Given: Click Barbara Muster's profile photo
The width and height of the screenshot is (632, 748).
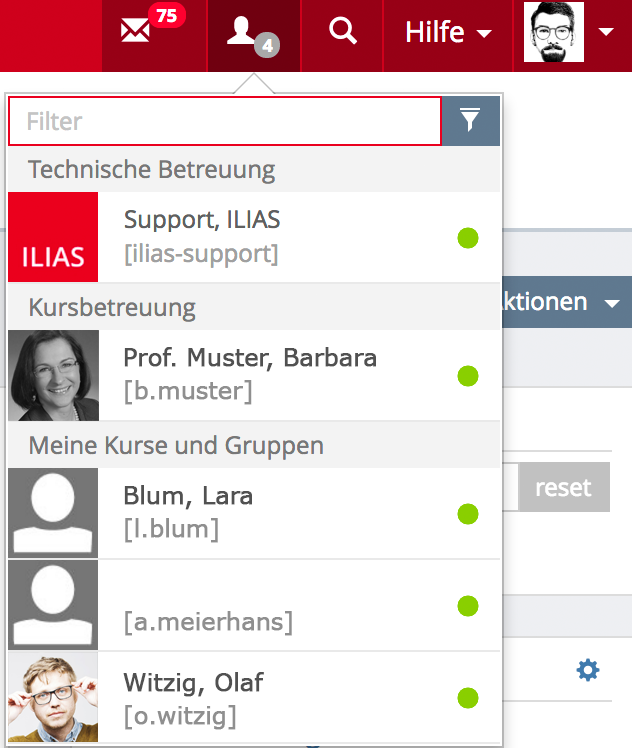Looking at the screenshot, I should (53, 375).
